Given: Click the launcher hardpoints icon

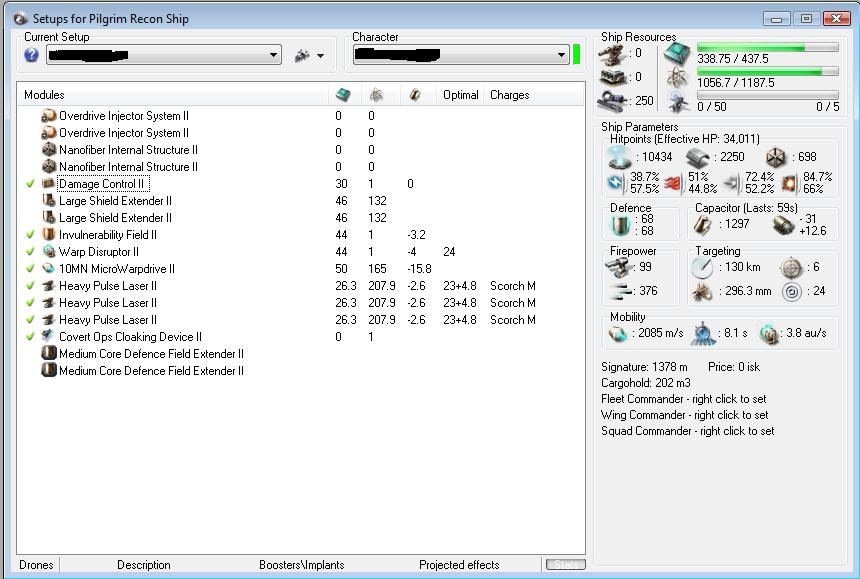Looking at the screenshot, I should click(x=612, y=77).
